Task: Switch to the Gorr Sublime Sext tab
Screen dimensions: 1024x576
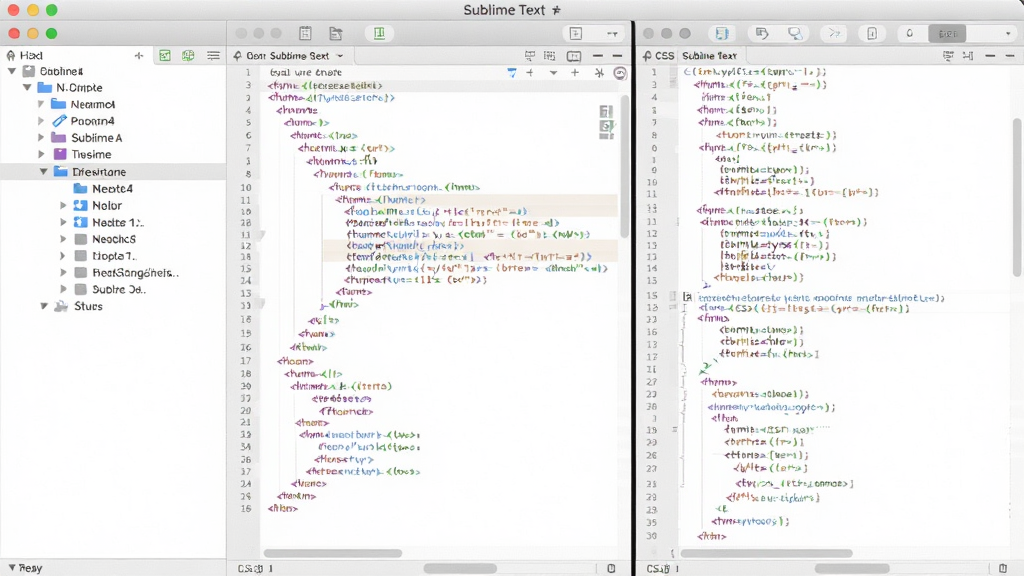Action: tap(287, 56)
